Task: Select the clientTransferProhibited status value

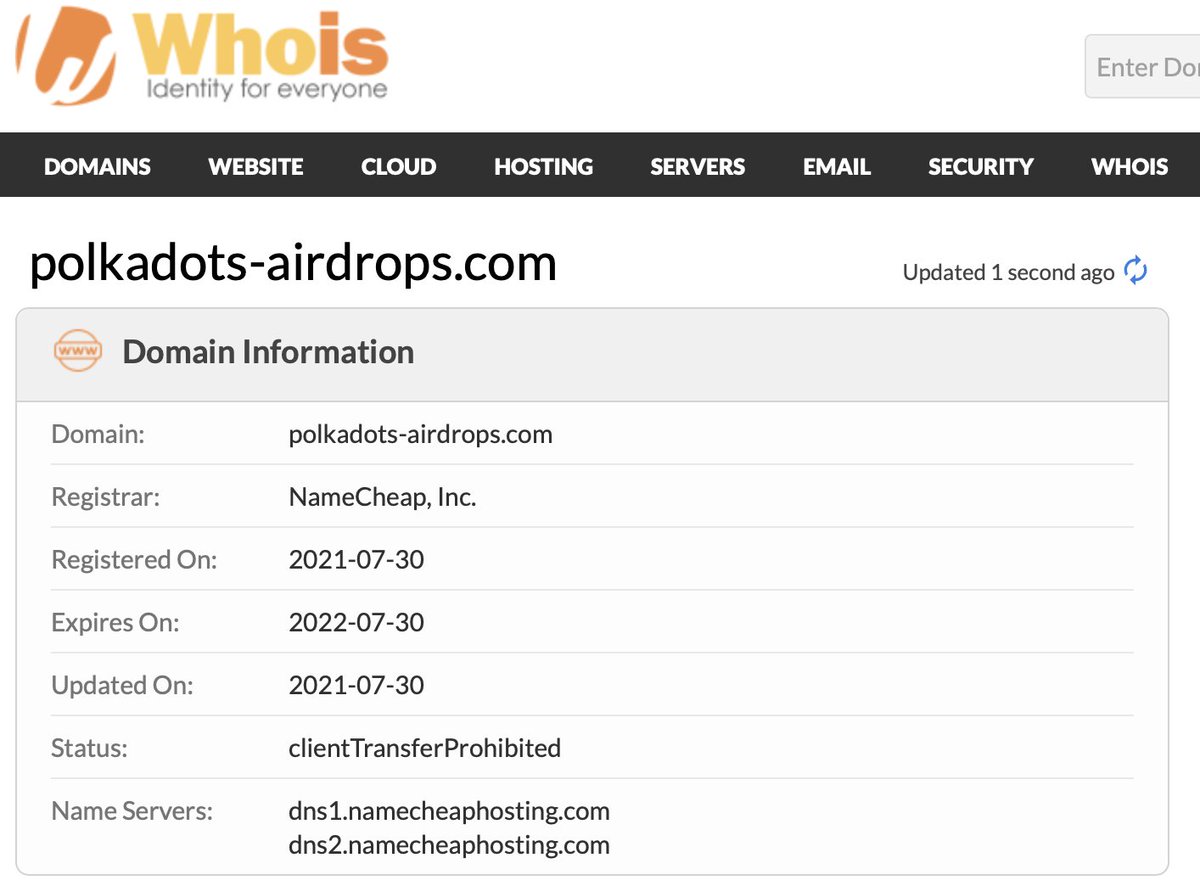Action: coord(425,748)
